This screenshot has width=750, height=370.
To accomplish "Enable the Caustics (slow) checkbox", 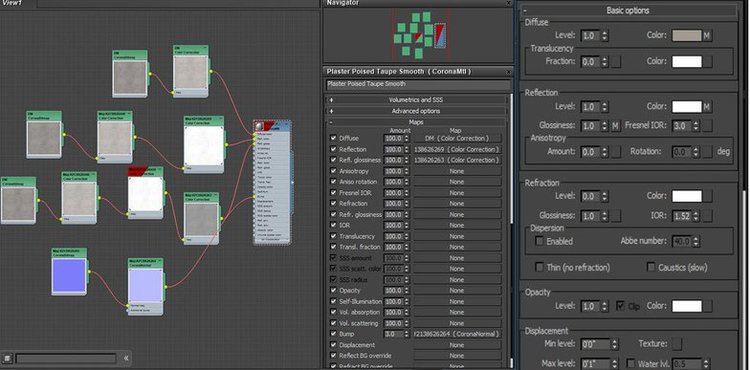I will 651,267.
